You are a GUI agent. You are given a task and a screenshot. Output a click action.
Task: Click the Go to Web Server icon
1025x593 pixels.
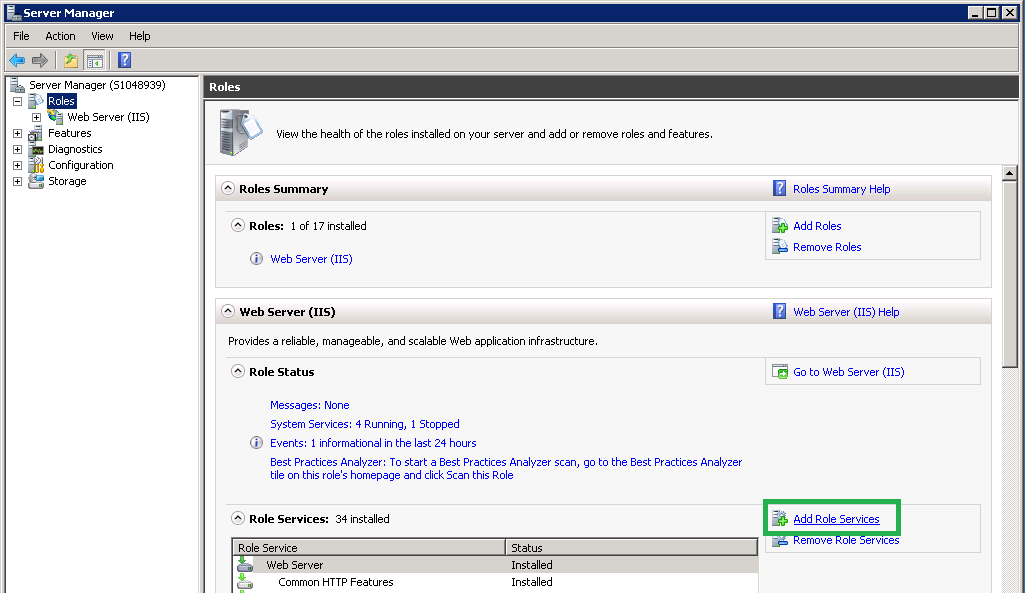click(x=780, y=372)
